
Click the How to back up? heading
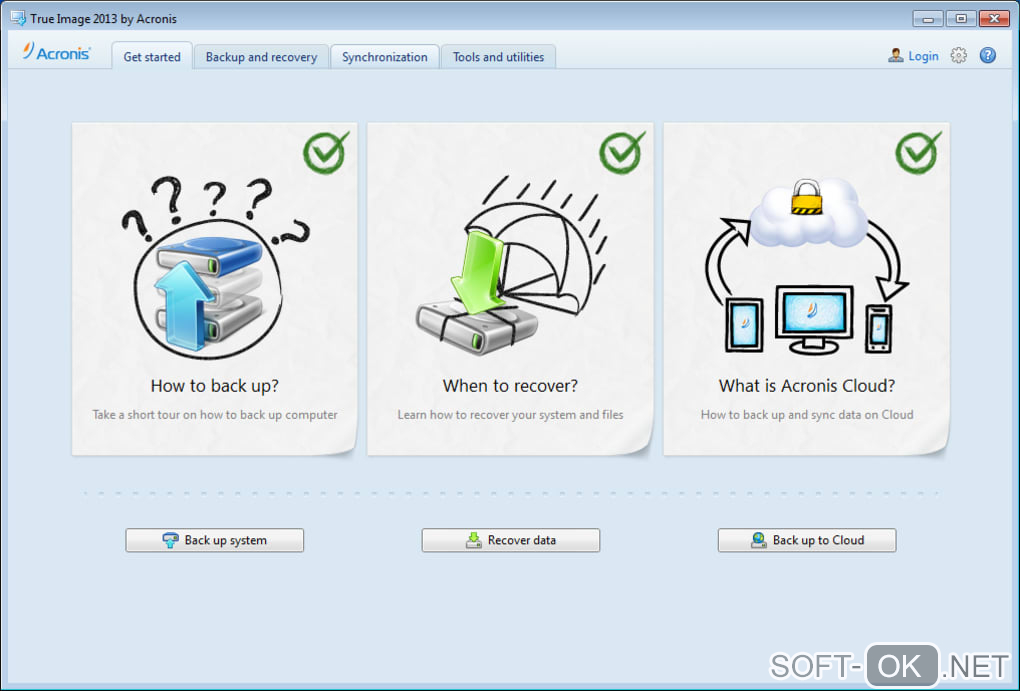pos(215,386)
